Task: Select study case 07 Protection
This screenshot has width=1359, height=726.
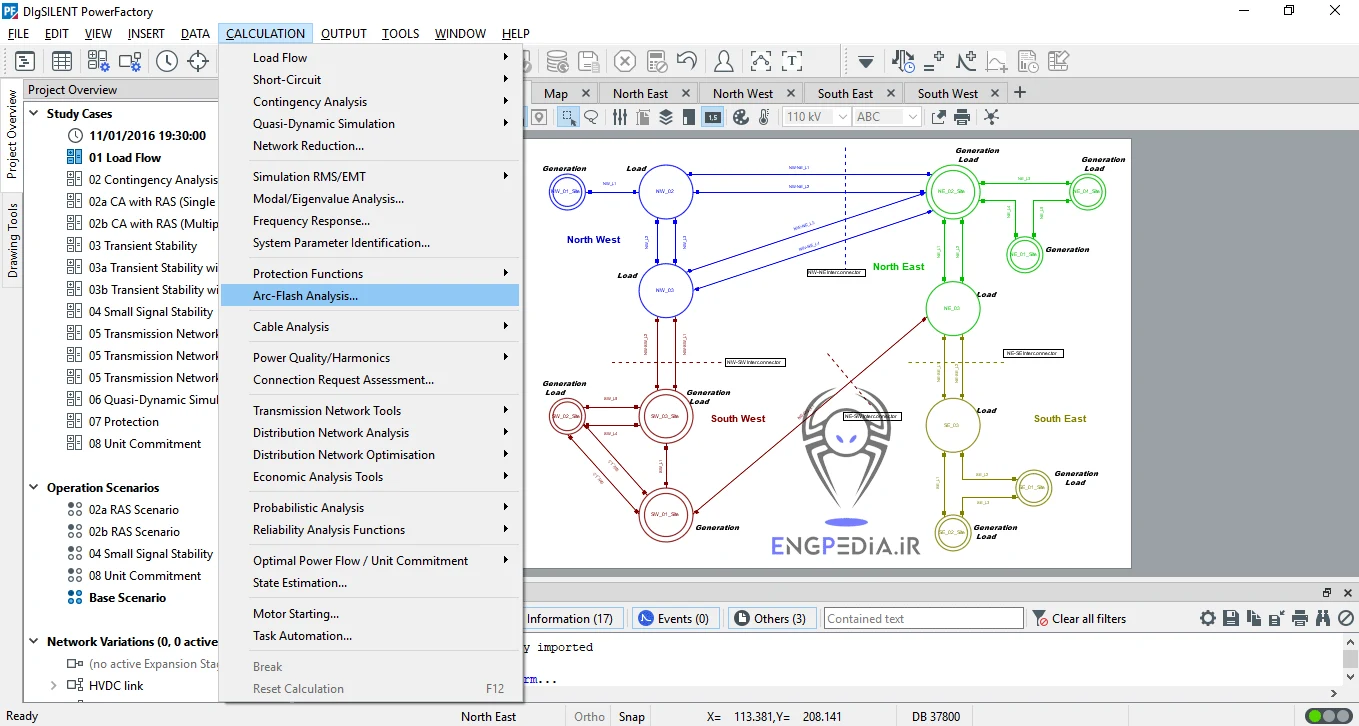Action: tap(123, 422)
